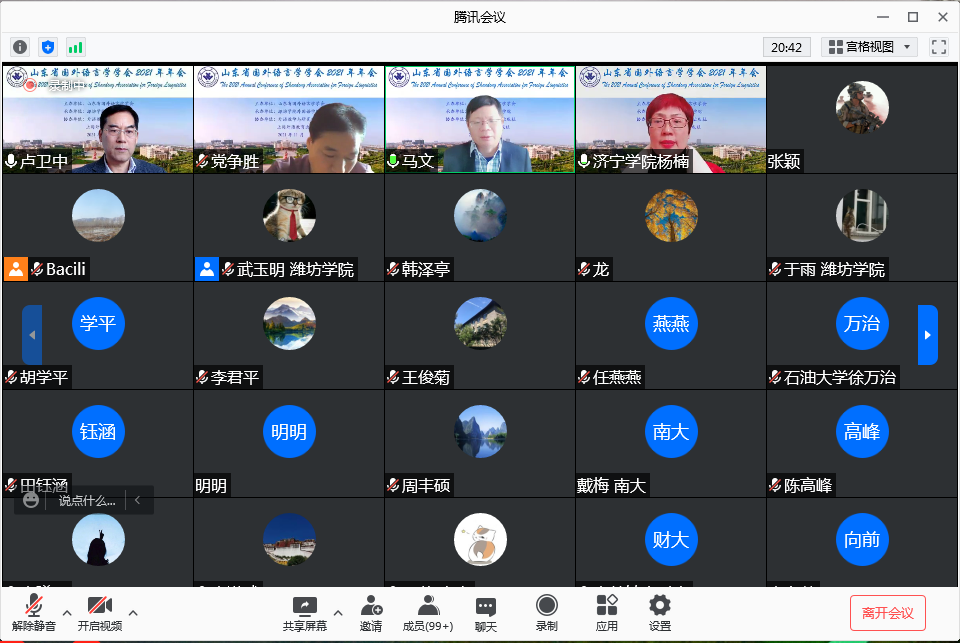Open the chat (聊天) panel
The width and height of the screenshot is (960, 643).
coord(486,612)
